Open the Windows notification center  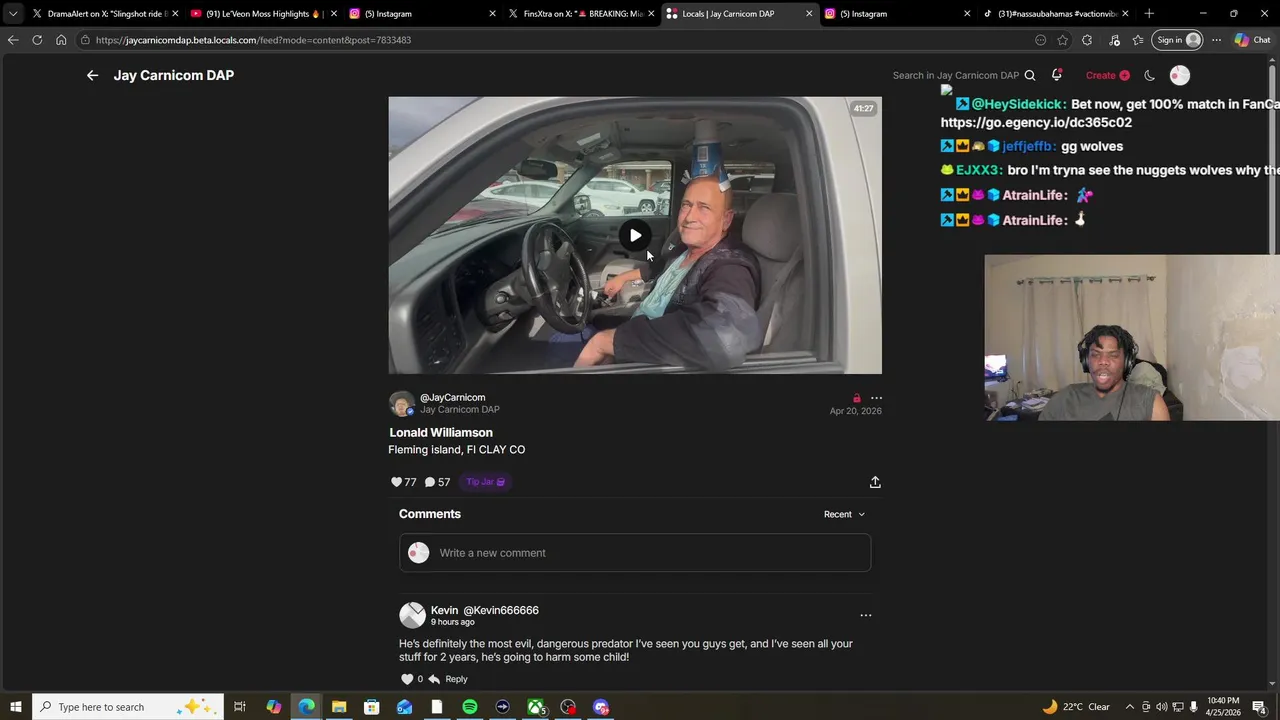coord(1259,707)
